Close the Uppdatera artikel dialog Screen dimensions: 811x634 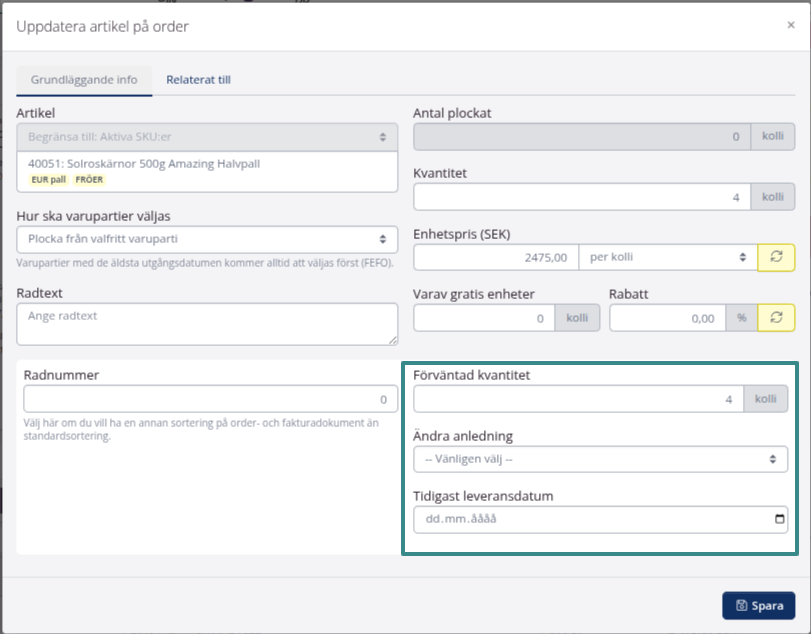790,26
